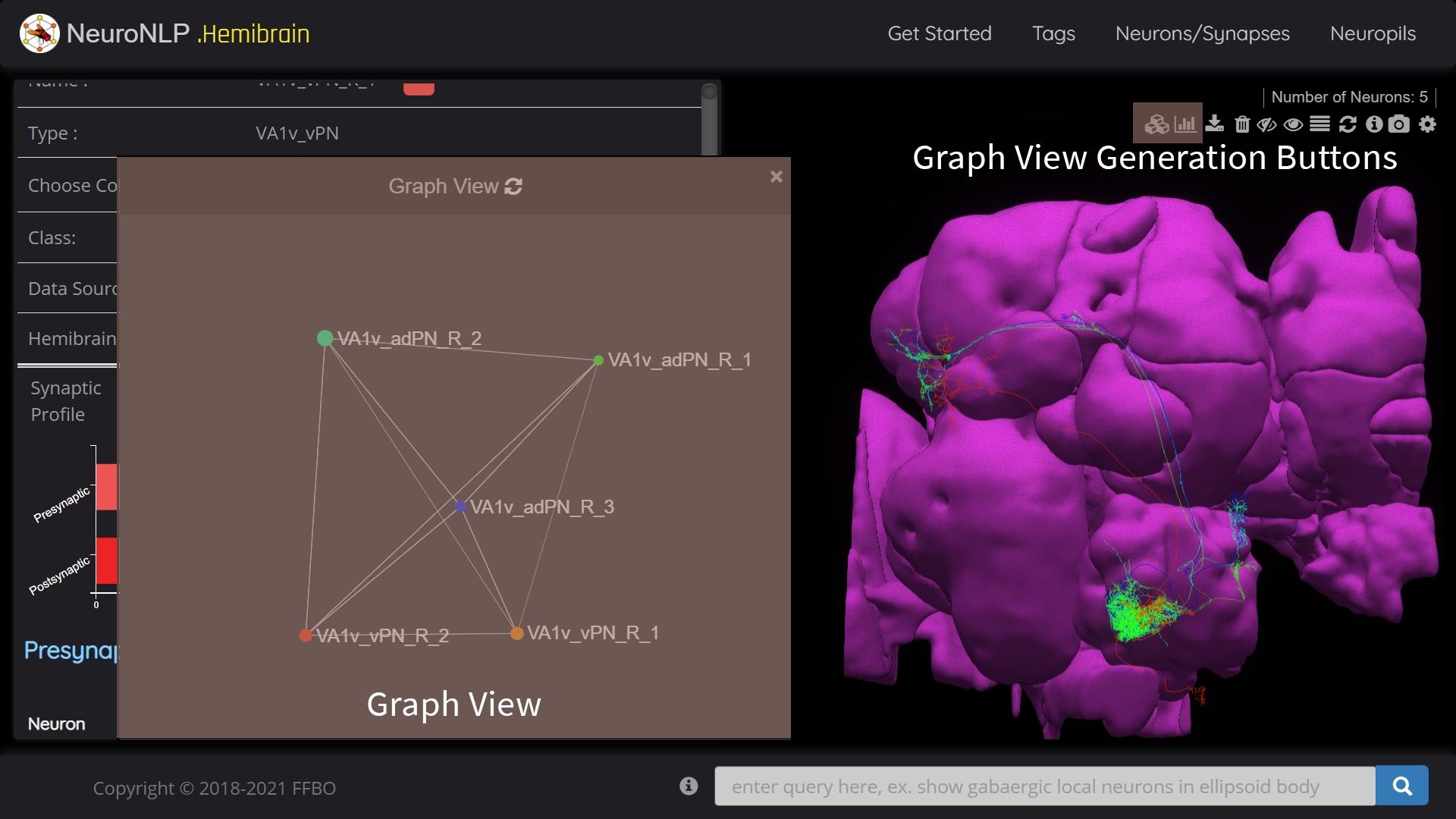Click the red color swatch beside neuron name
The height and width of the screenshot is (819, 1456).
click(419, 88)
